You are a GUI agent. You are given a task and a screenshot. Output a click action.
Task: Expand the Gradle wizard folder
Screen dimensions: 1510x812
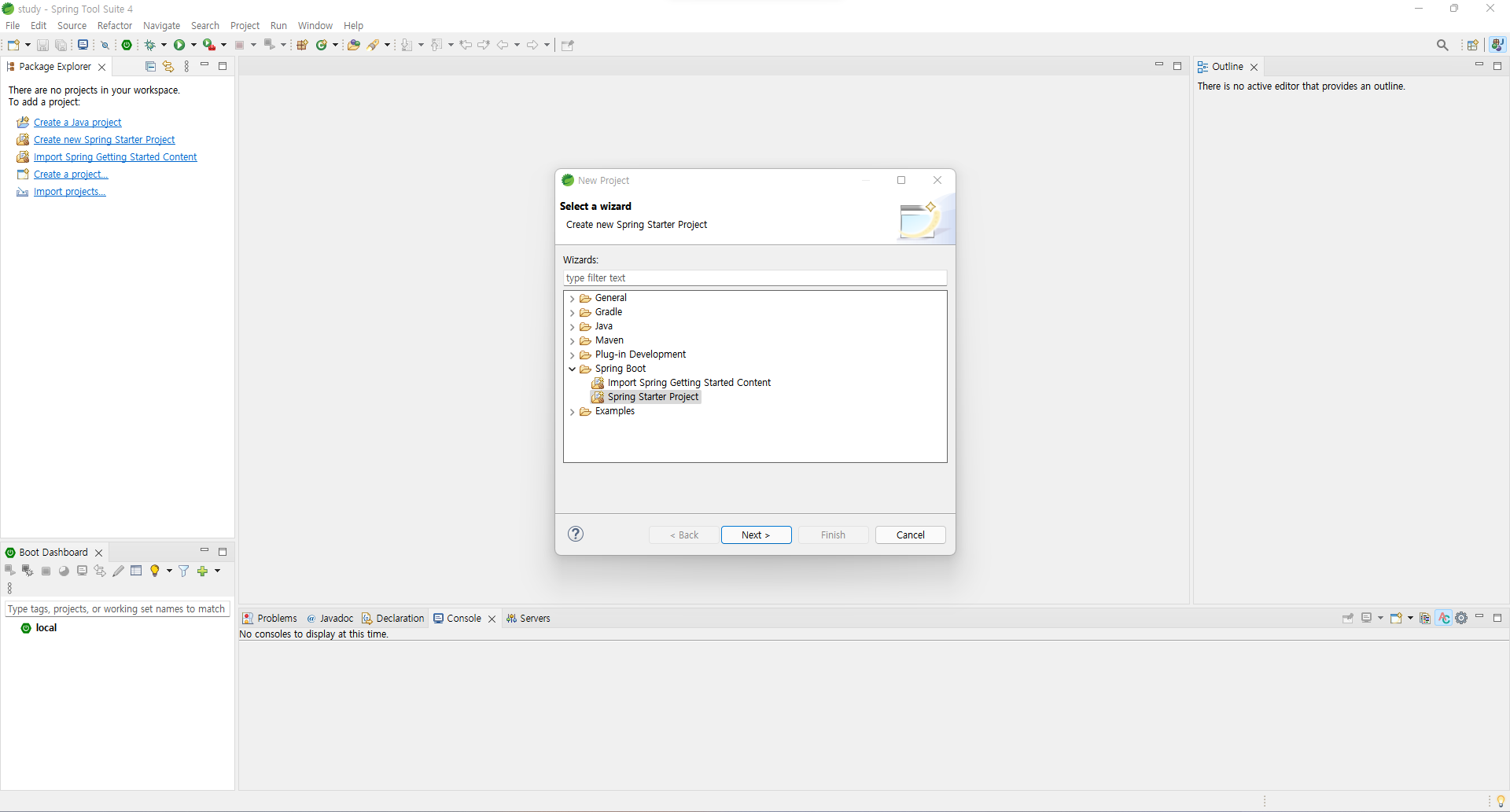pos(572,313)
